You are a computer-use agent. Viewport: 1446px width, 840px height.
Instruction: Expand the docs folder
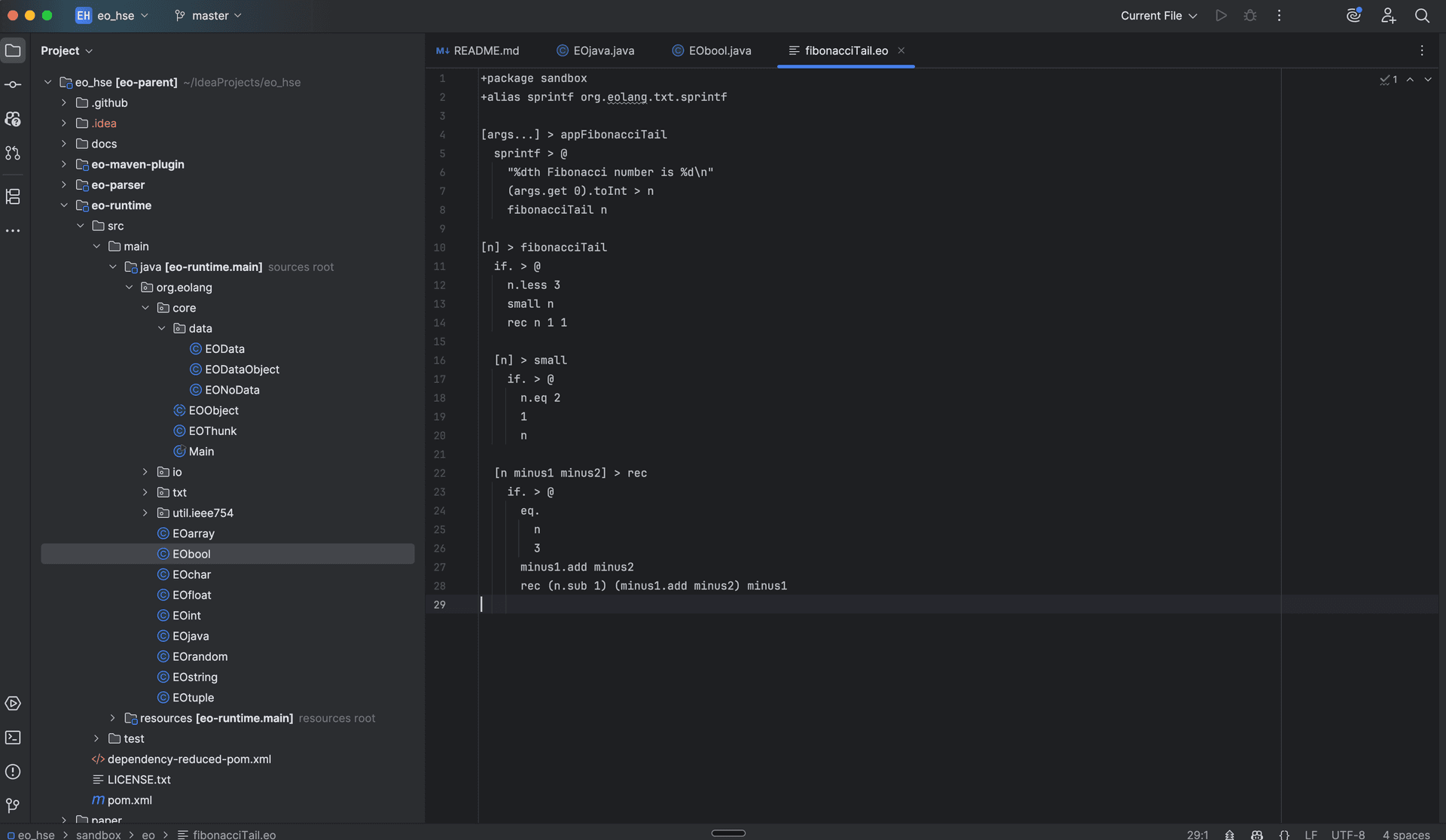tap(64, 143)
